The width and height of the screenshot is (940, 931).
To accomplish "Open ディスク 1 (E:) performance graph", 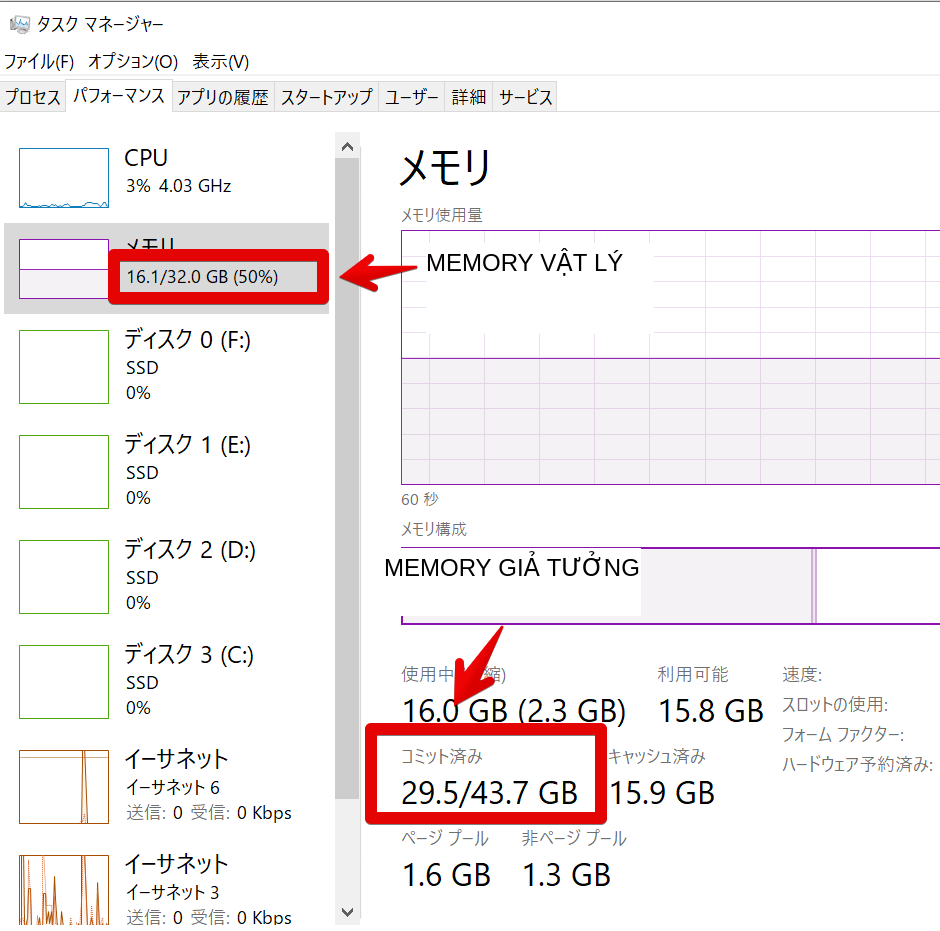I will click(64, 472).
